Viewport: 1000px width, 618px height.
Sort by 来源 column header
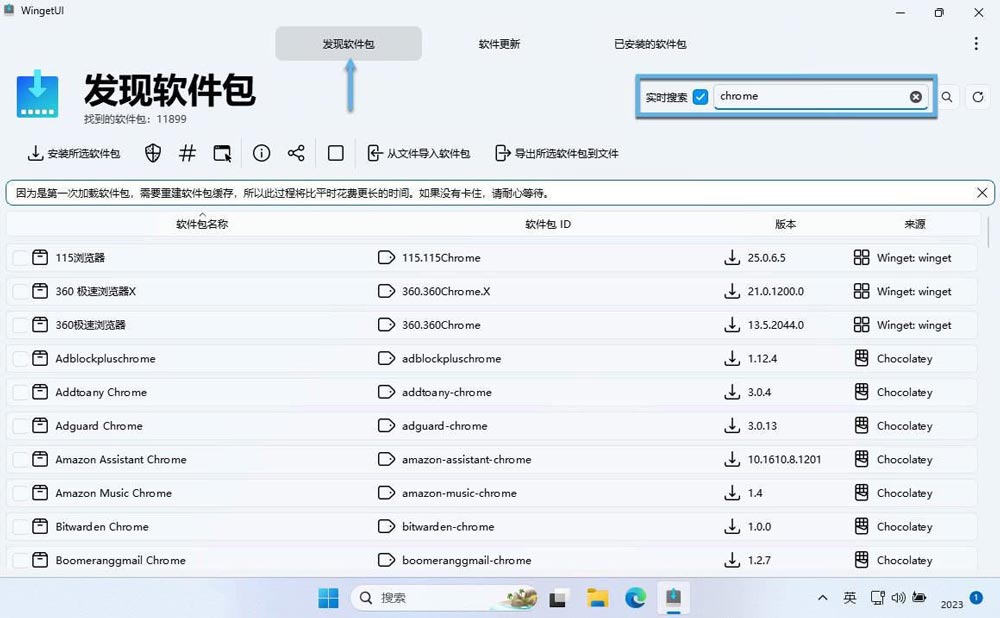pyautogui.click(x=915, y=224)
